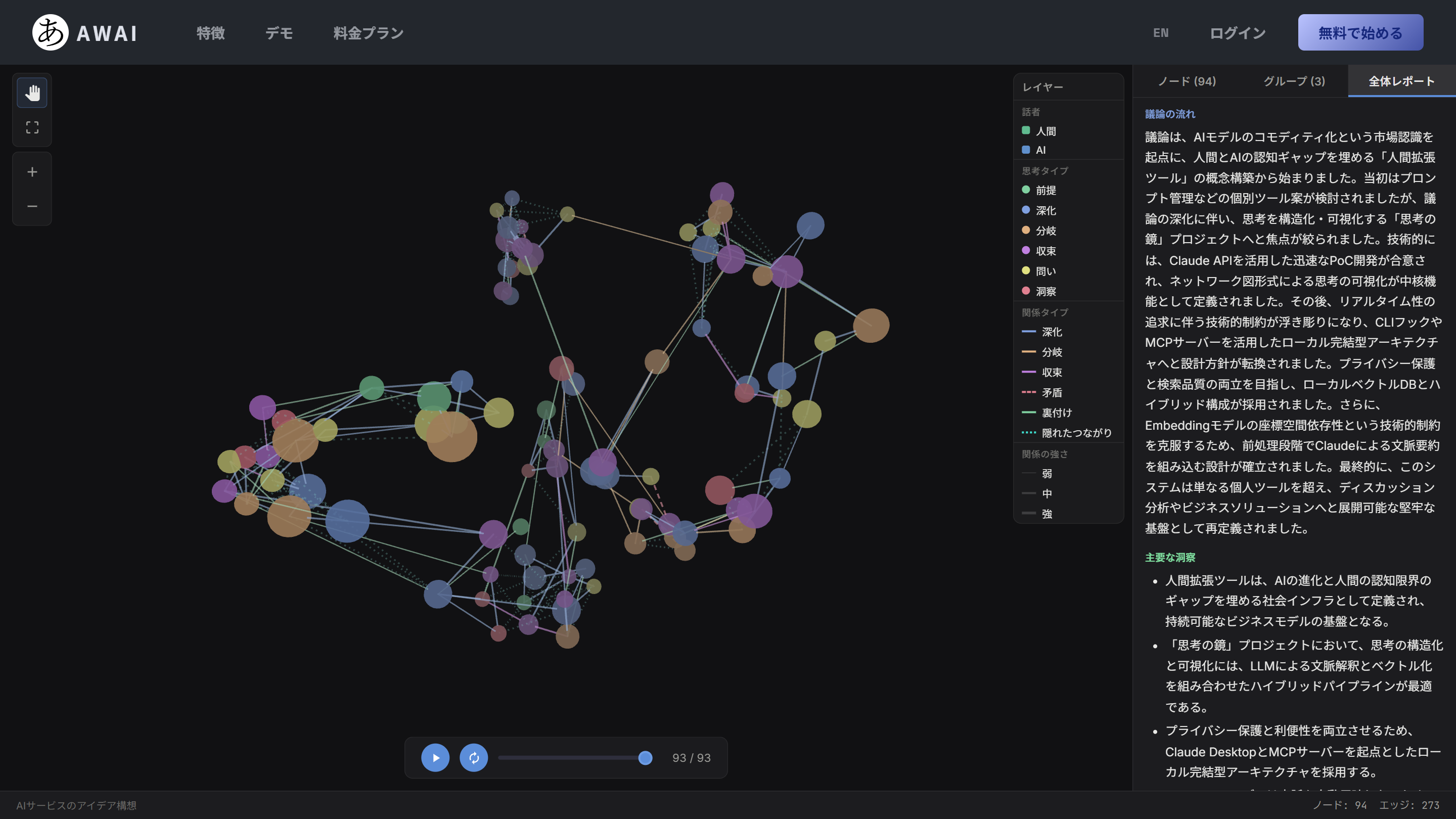Toggle the 深化 thought type filter
The height and width of the screenshot is (819, 1456).
click(1039, 210)
